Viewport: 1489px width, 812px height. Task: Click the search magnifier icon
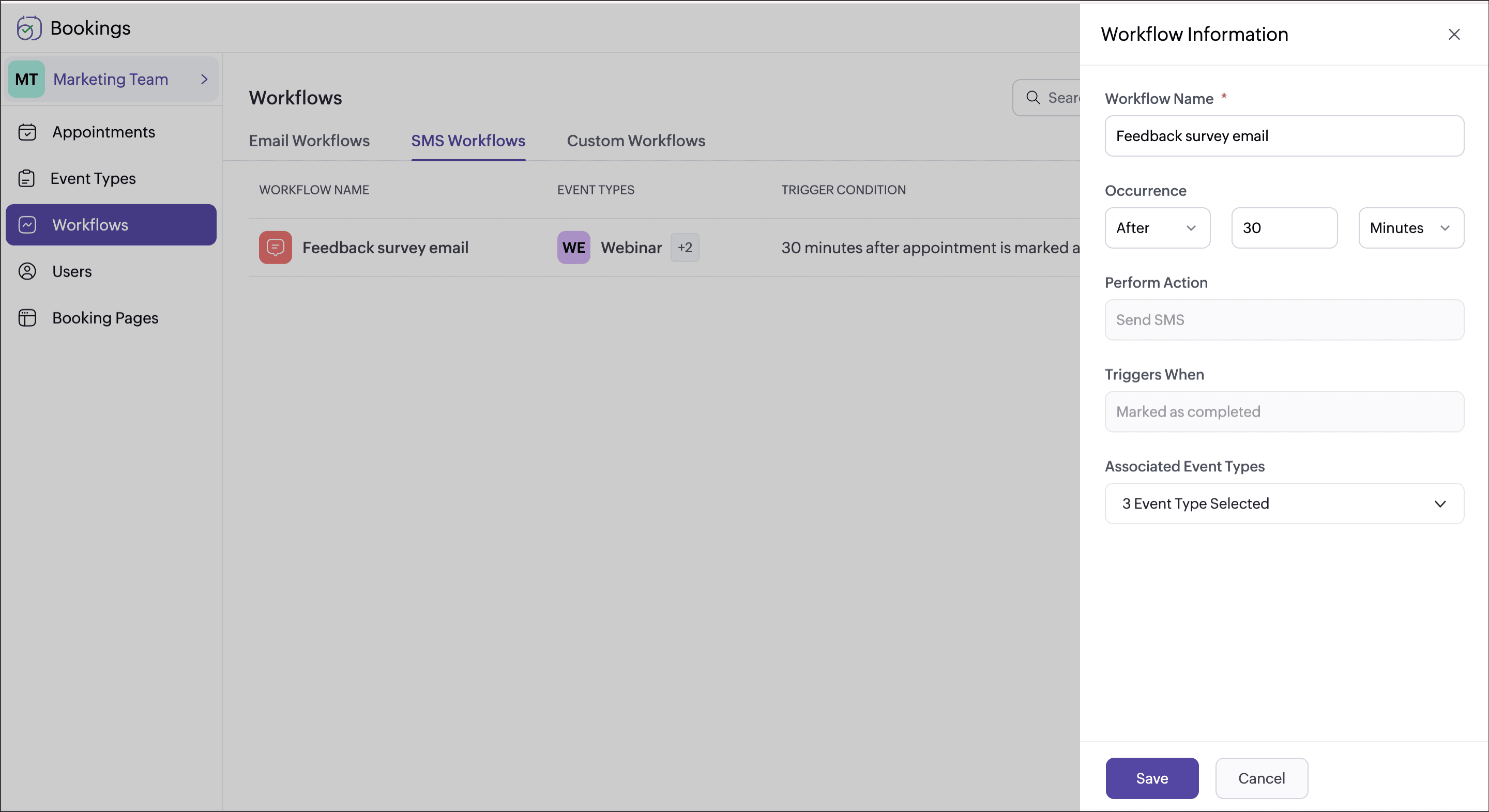coord(1033,98)
